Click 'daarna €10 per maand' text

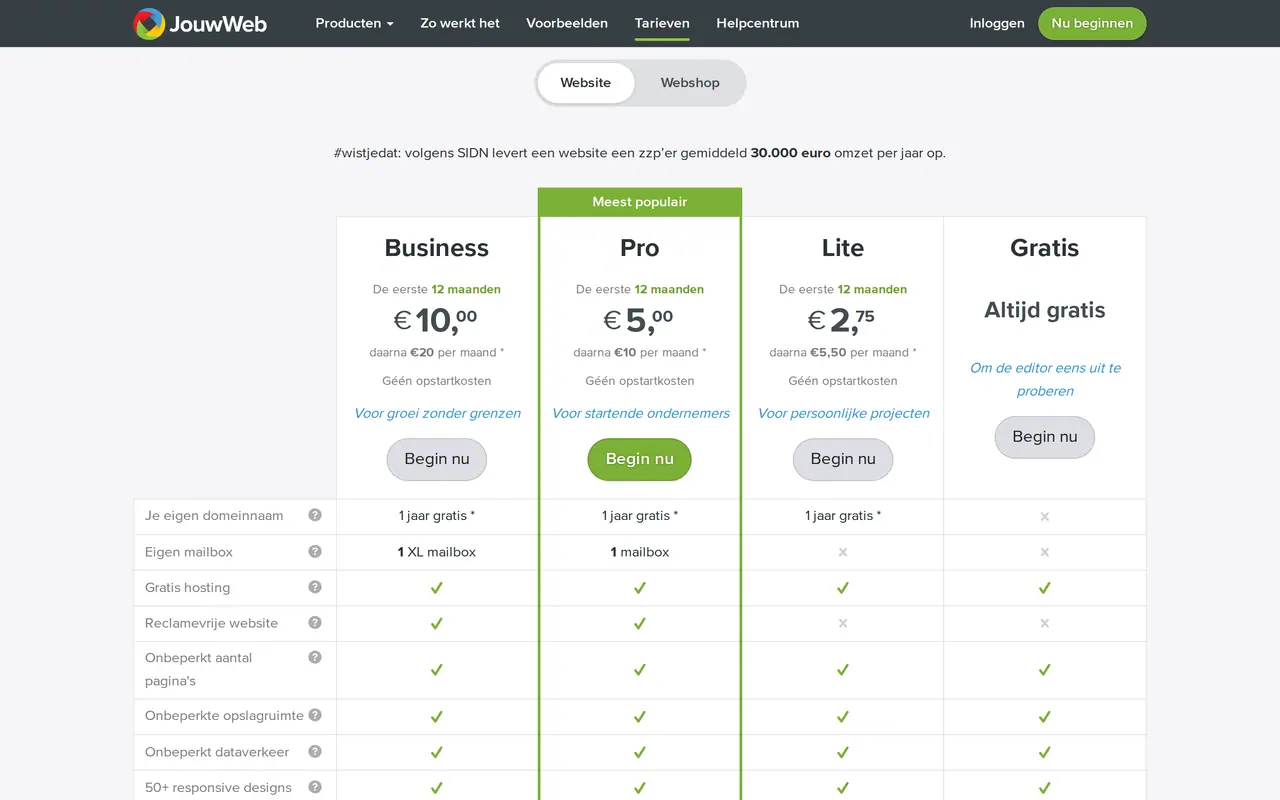[640, 352]
